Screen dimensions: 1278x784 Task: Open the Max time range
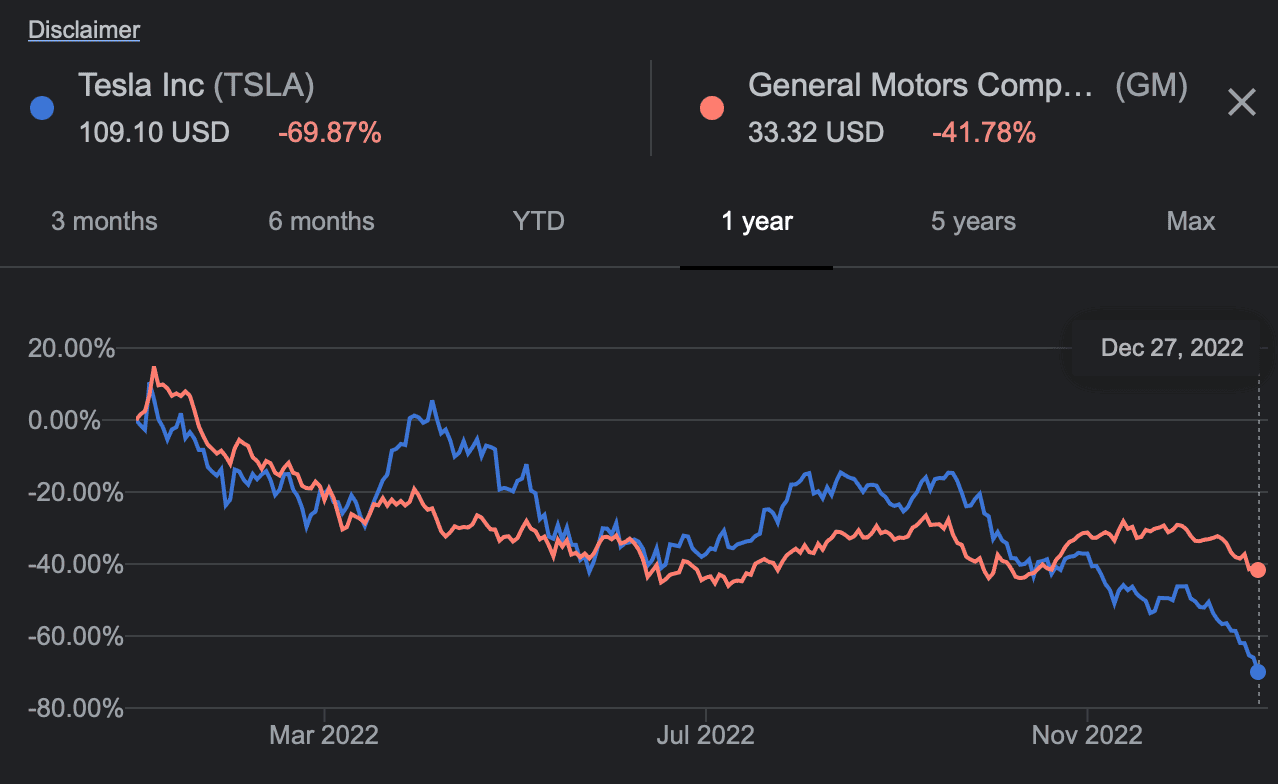(1190, 221)
